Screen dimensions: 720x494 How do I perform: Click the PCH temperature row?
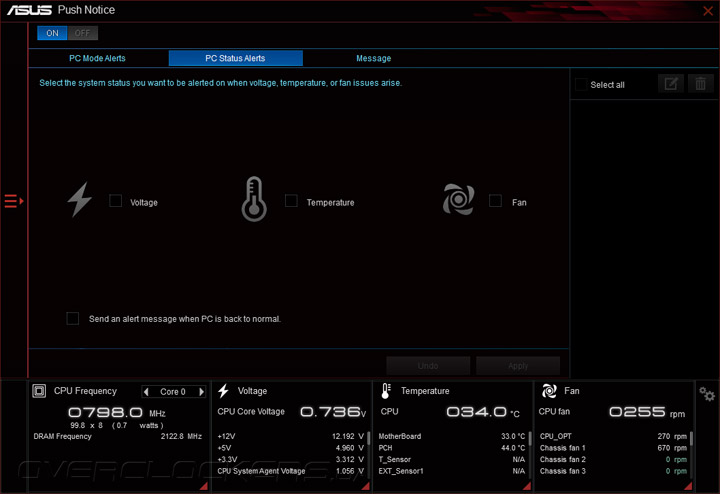tap(452, 448)
